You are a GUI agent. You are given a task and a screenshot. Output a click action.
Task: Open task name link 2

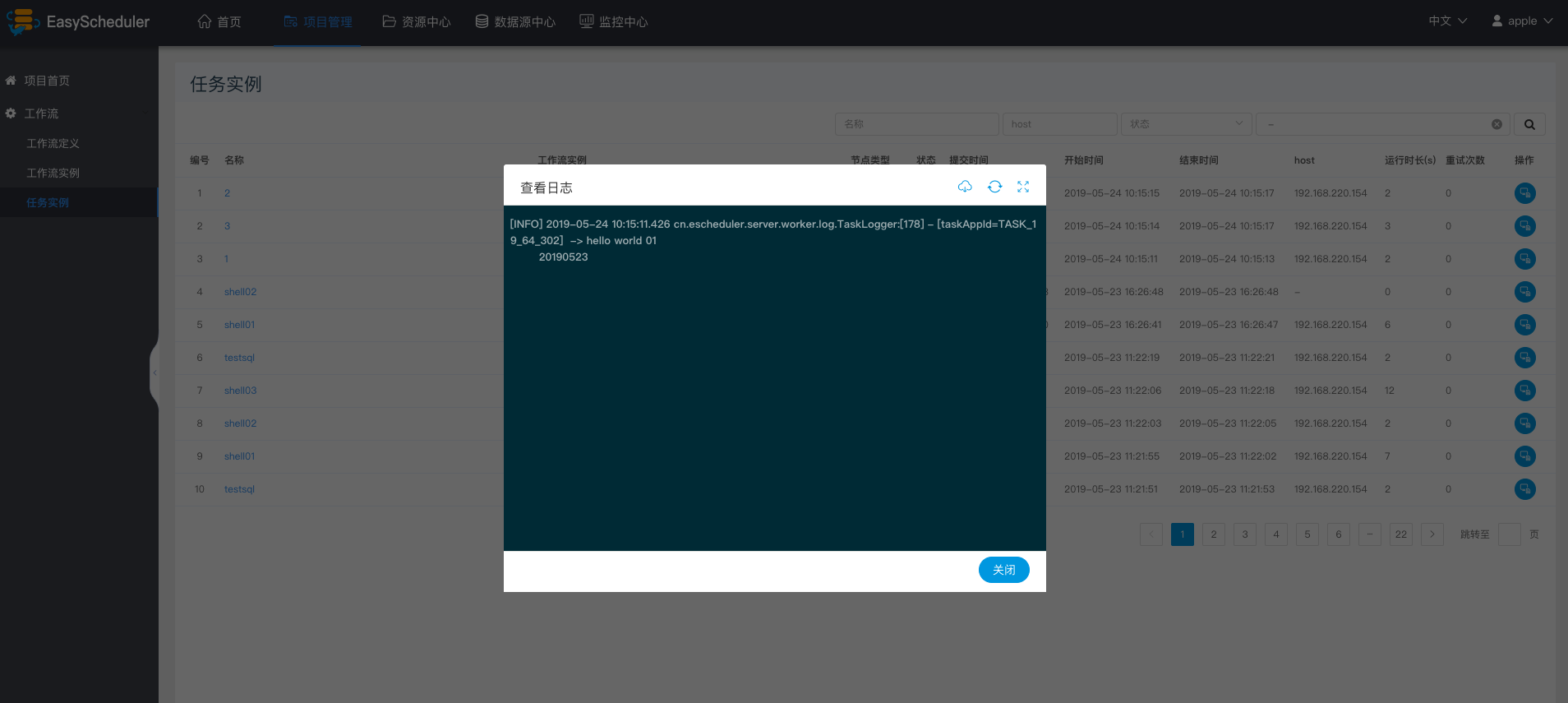click(227, 193)
